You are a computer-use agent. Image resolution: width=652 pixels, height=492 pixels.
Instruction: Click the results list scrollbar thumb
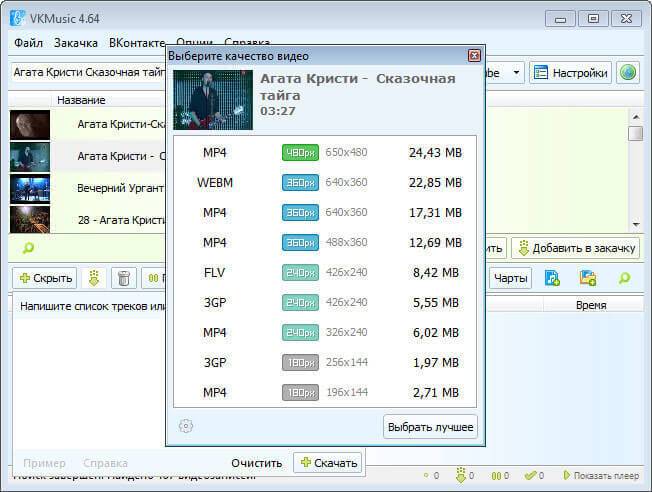635,134
